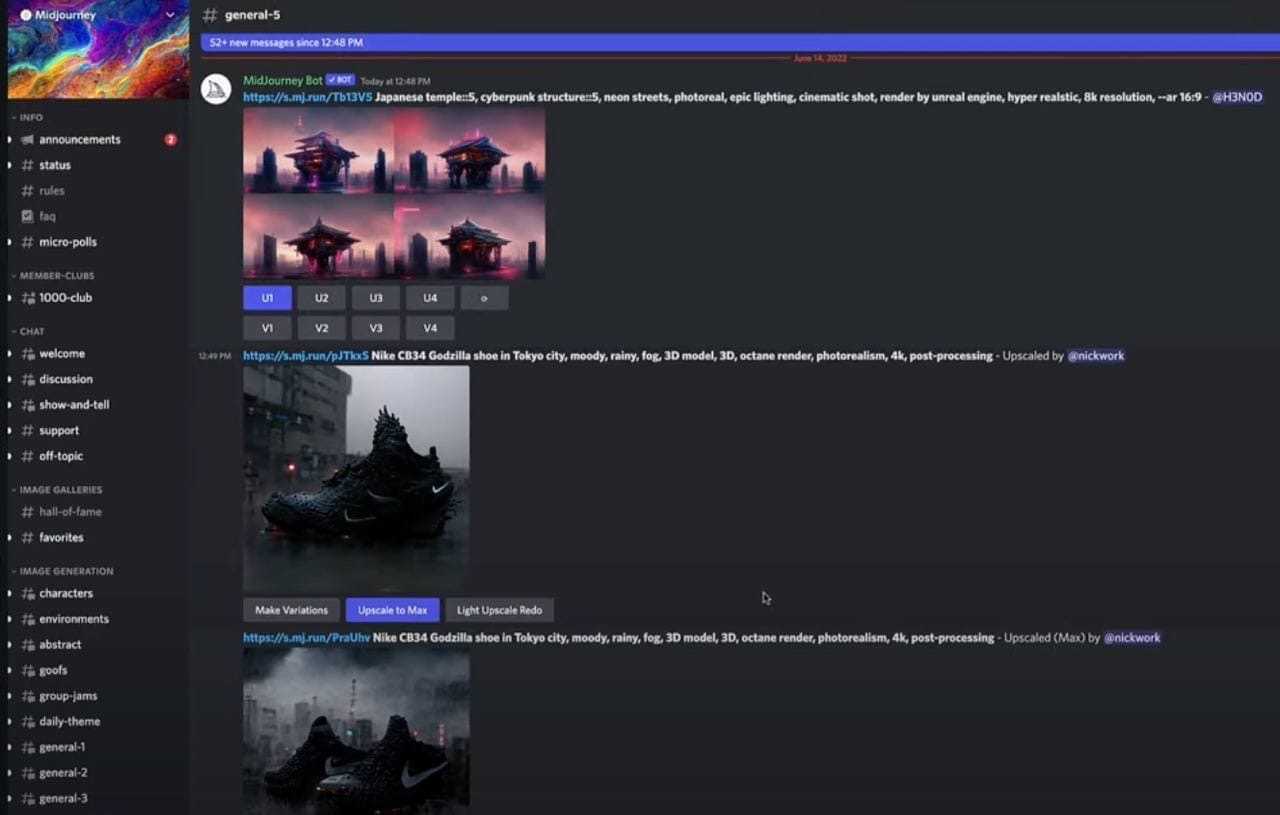Click the V3 variation button
The height and width of the screenshot is (815, 1280).
375,328
